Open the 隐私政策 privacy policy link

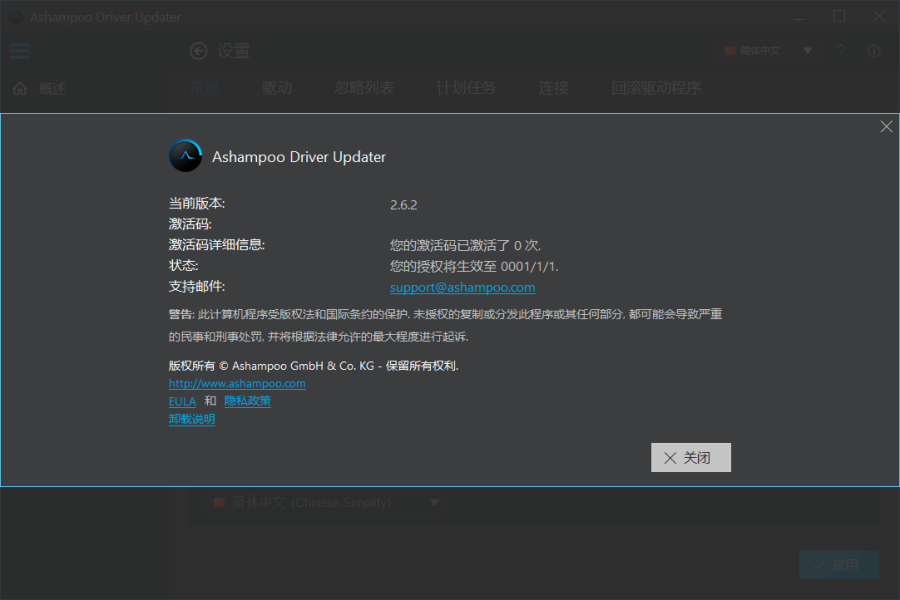click(x=247, y=401)
